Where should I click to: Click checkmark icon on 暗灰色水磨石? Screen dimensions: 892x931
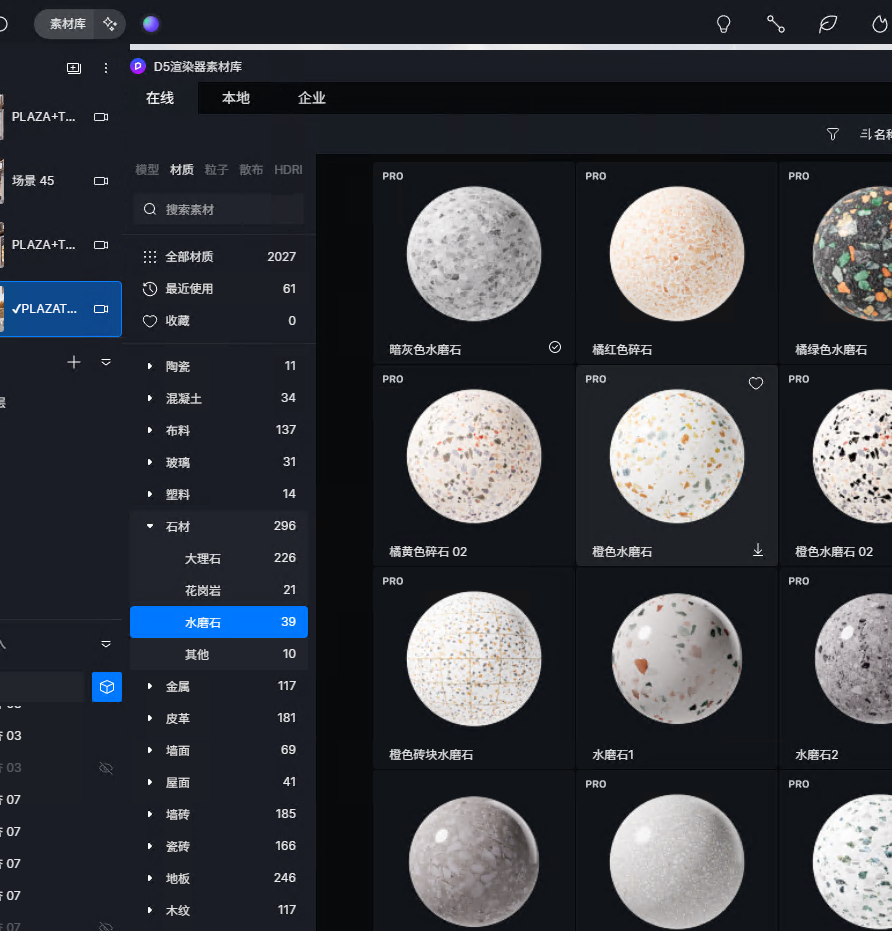[555, 347]
